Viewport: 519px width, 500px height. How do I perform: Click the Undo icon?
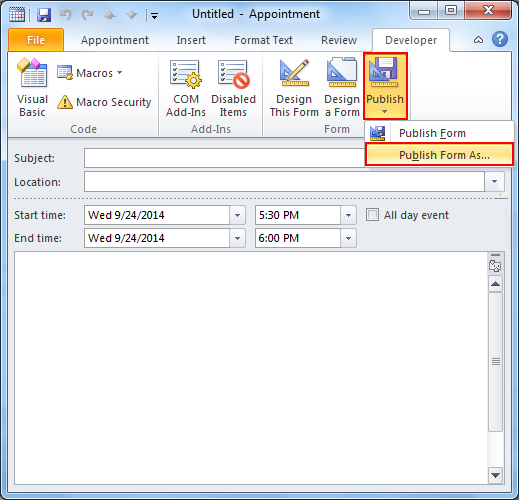tap(66, 15)
